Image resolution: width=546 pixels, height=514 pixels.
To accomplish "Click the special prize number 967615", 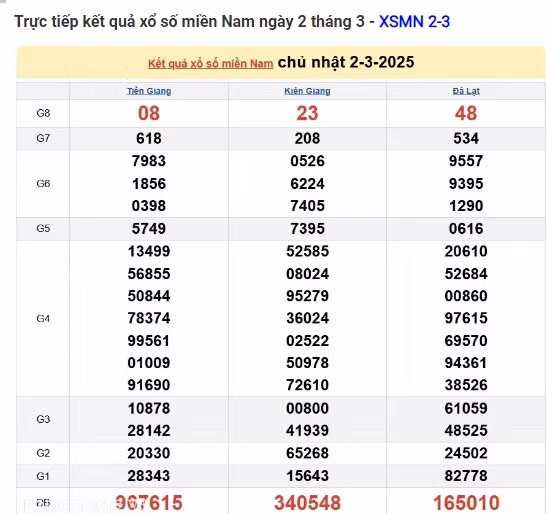I will click(149, 503).
